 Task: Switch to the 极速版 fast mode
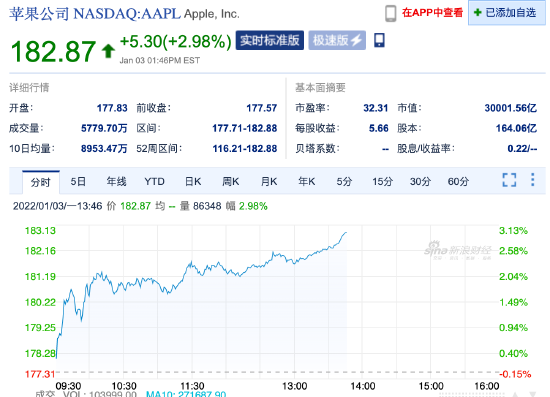coord(337,40)
